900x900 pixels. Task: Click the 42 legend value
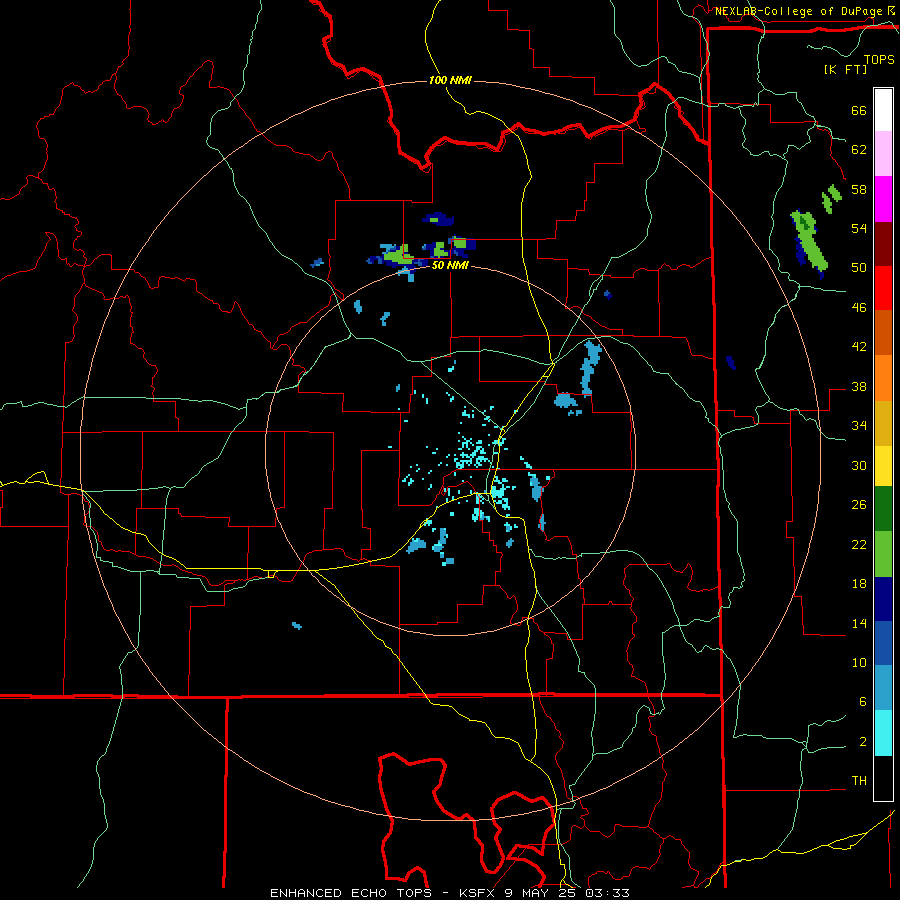(859, 347)
